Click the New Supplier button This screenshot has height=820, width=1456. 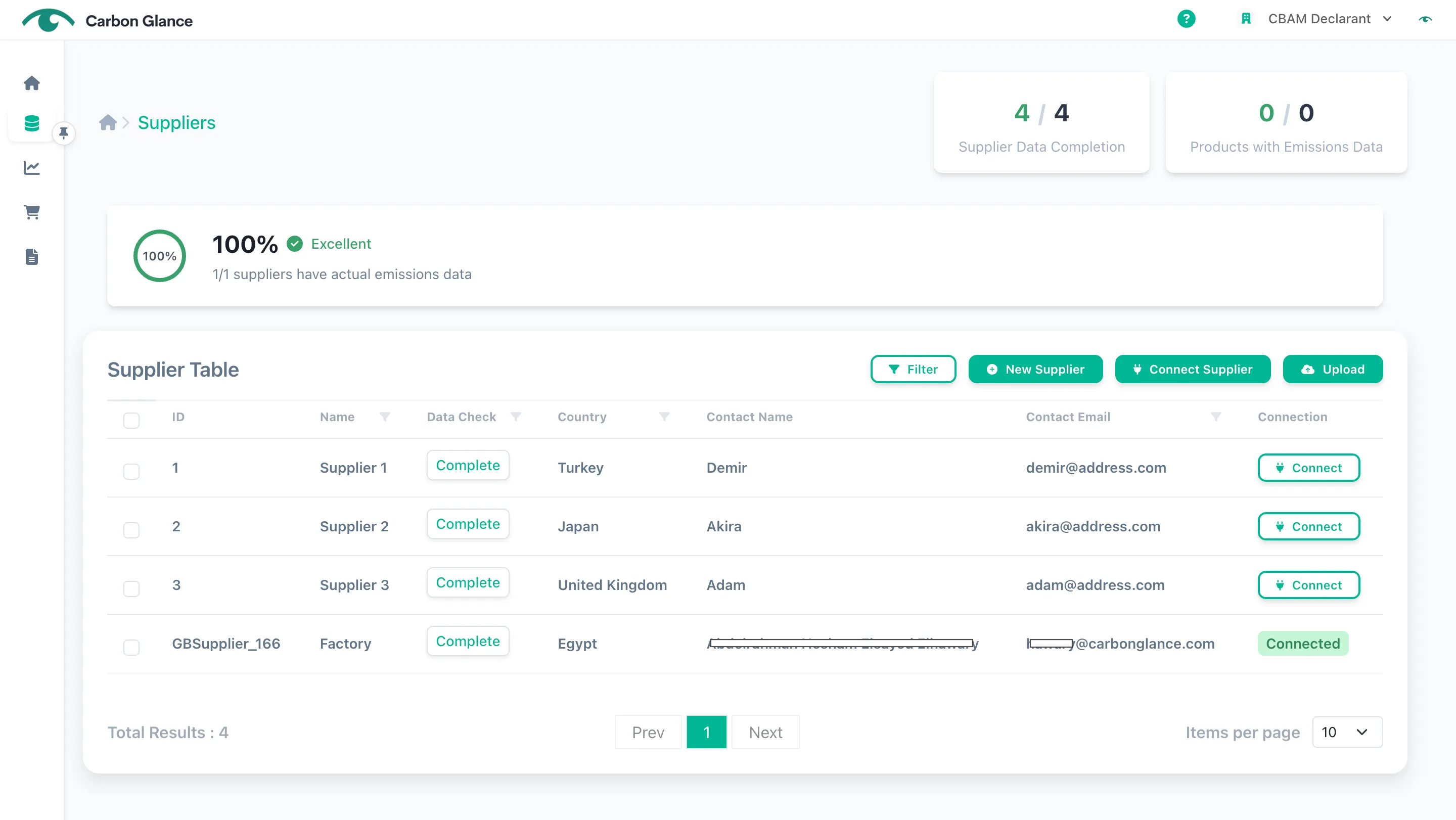click(x=1035, y=369)
